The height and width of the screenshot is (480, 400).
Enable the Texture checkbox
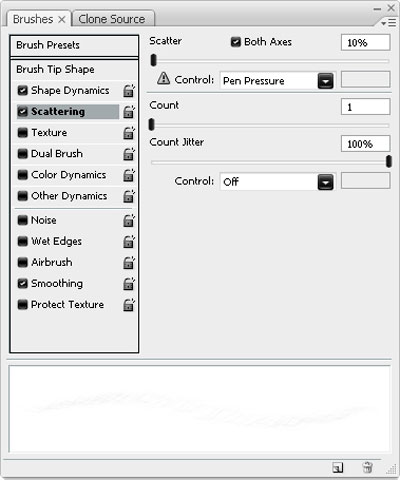(x=22, y=133)
